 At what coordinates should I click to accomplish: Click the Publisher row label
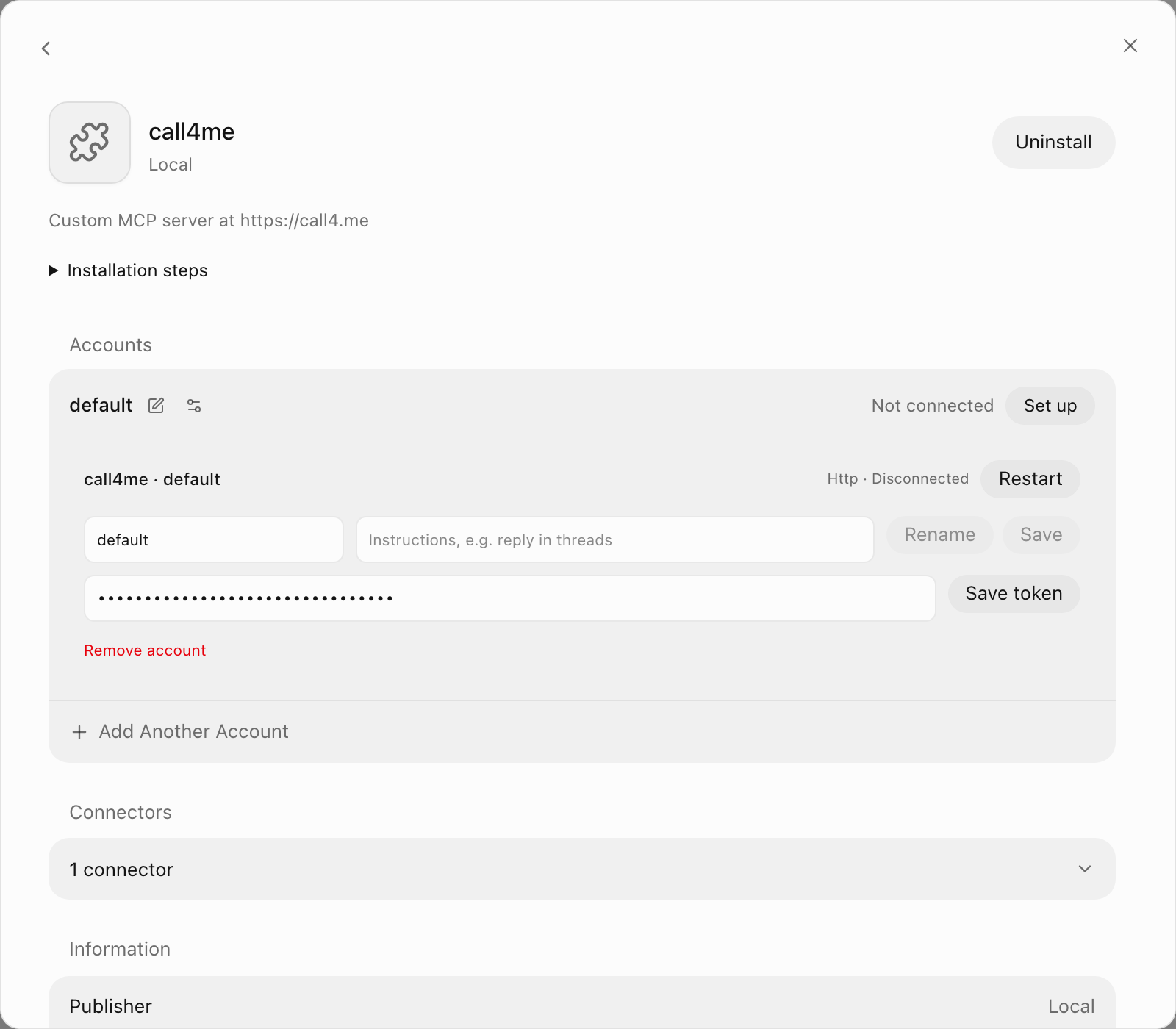pos(110,1006)
